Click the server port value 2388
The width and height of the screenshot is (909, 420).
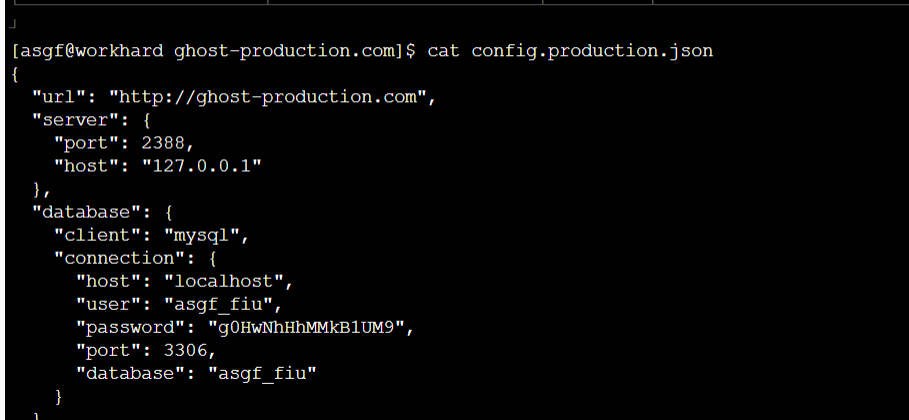pyautogui.click(x=163, y=143)
